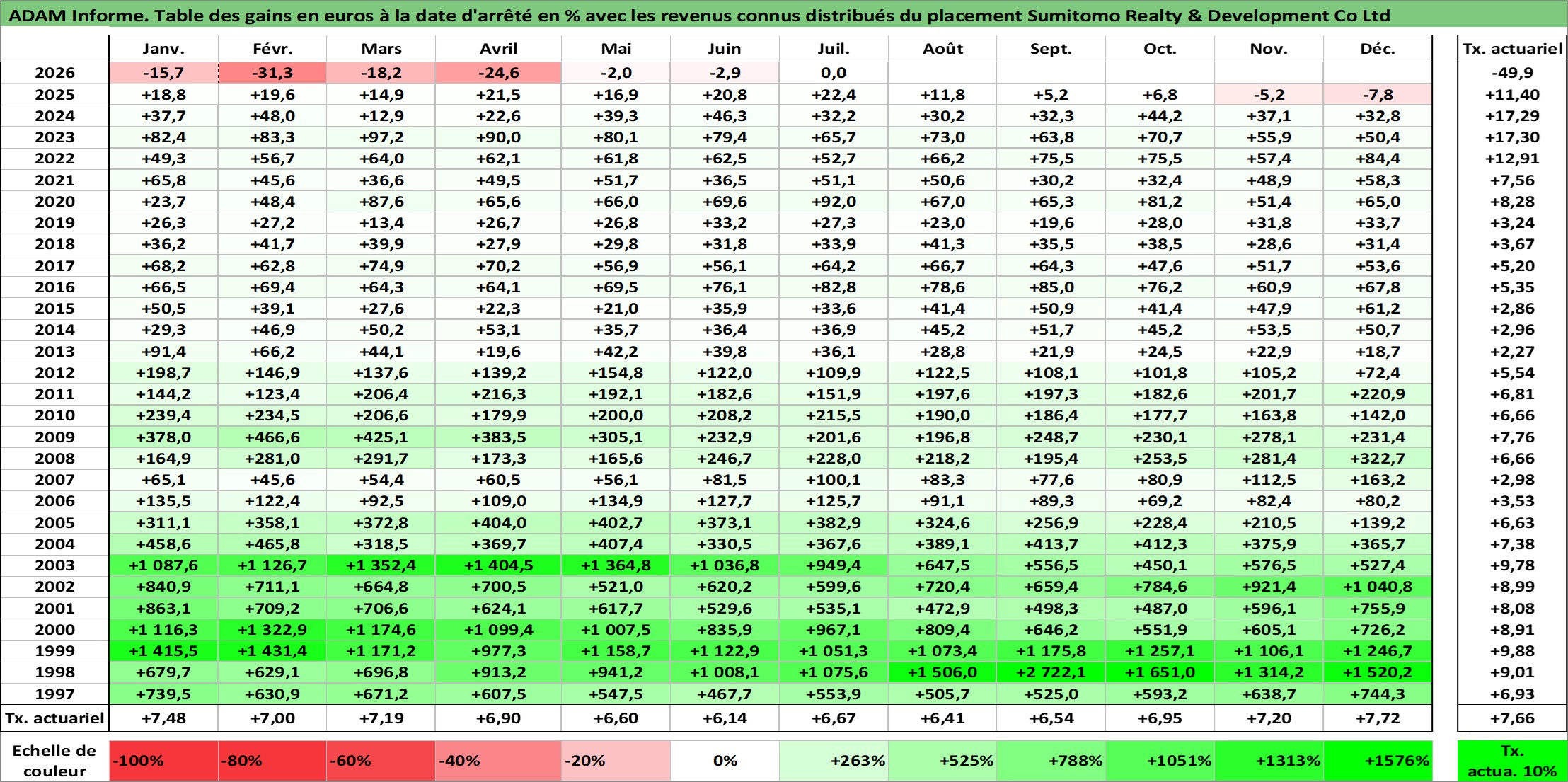This screenshot has width=1568, height=782.
Task: Click the Oct. column header
Action: 1160,49
